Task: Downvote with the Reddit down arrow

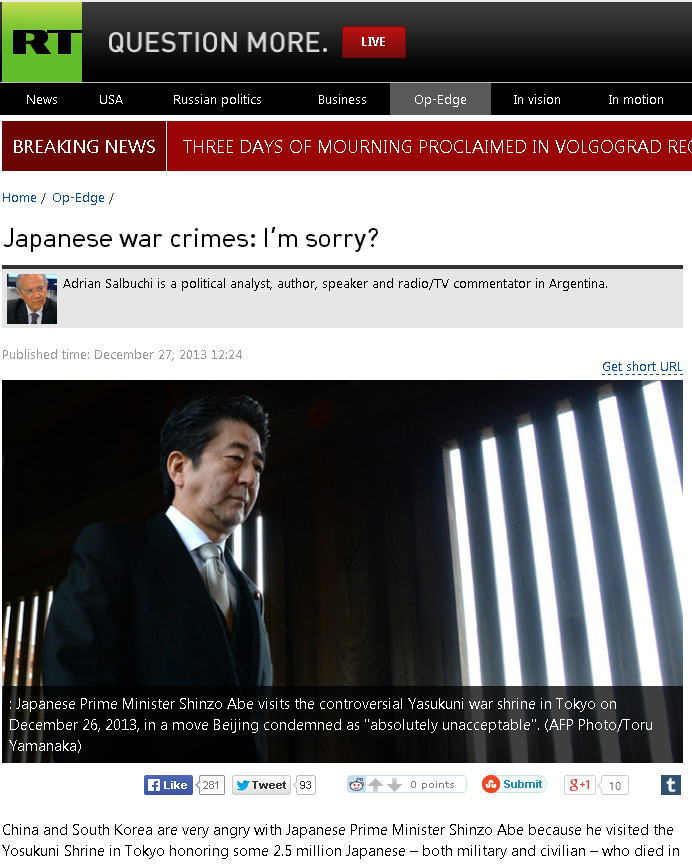Action: (394, 785)
